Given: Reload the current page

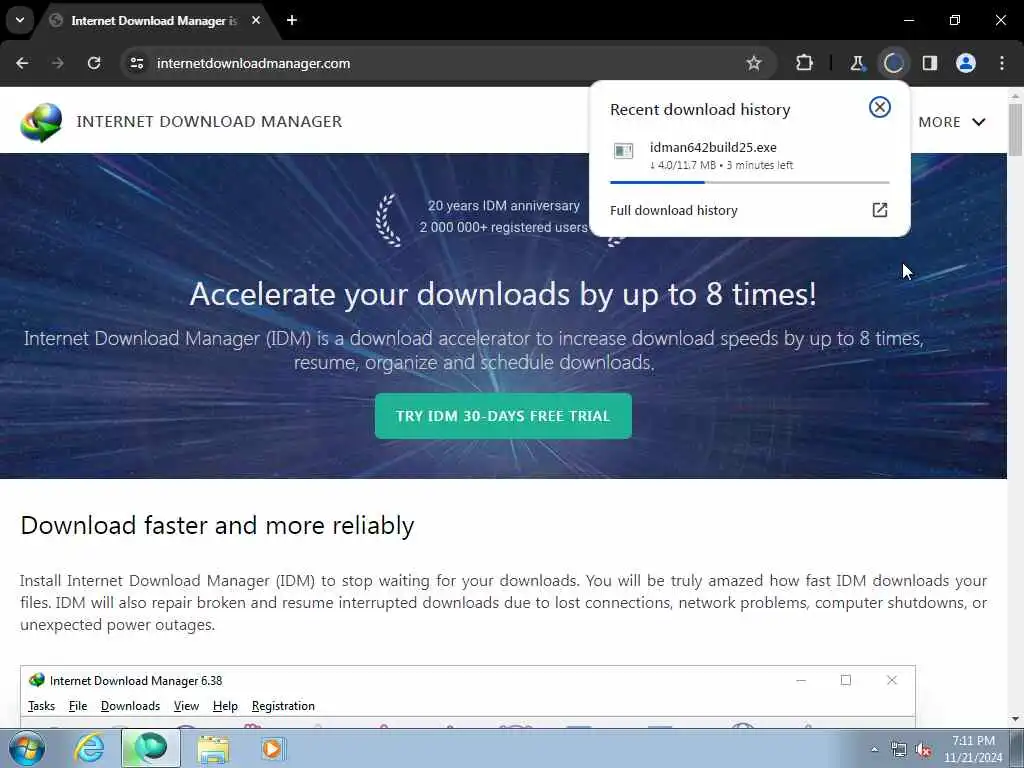Looking at the screenshot, I should (x=94, y=63).
